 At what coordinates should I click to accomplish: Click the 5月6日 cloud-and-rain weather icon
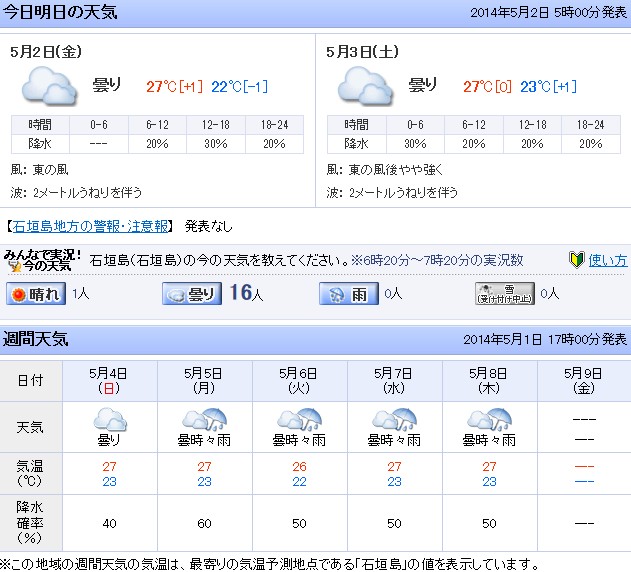(x=299, y=420)
